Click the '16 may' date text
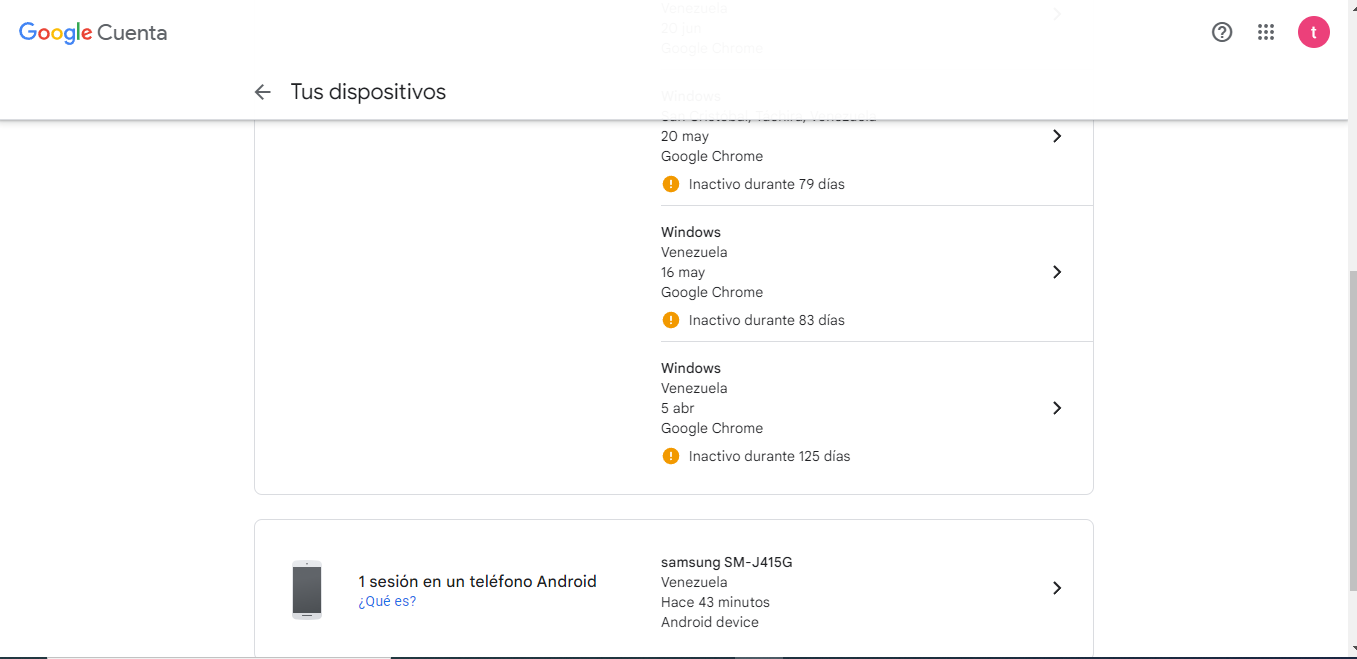1357x659 pixels. pyautogui.click(x=683, y=272)
